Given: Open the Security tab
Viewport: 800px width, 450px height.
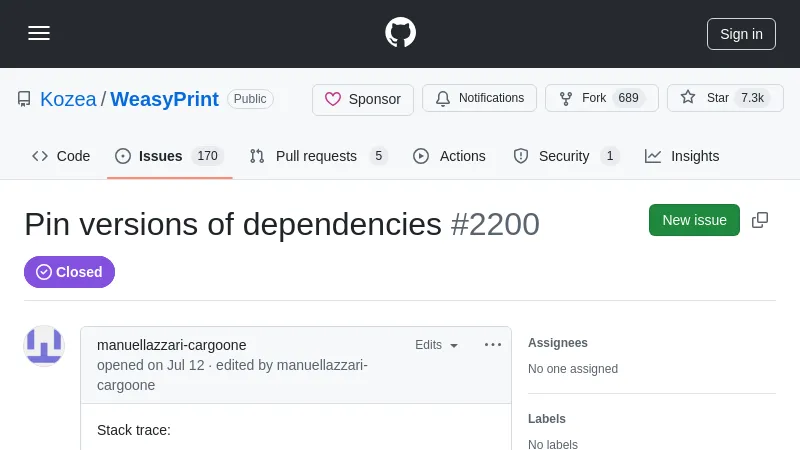Looking at the screenshot, I should 565,156.
